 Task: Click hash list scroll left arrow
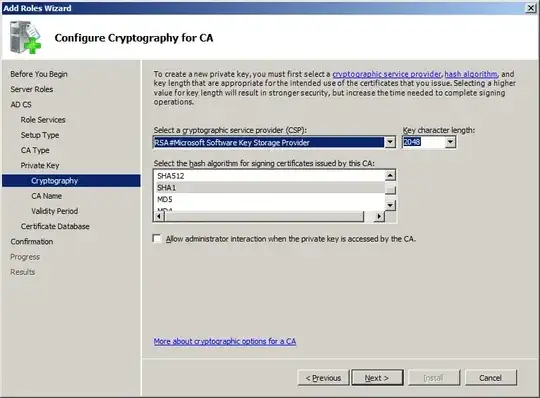click(159, 216)
